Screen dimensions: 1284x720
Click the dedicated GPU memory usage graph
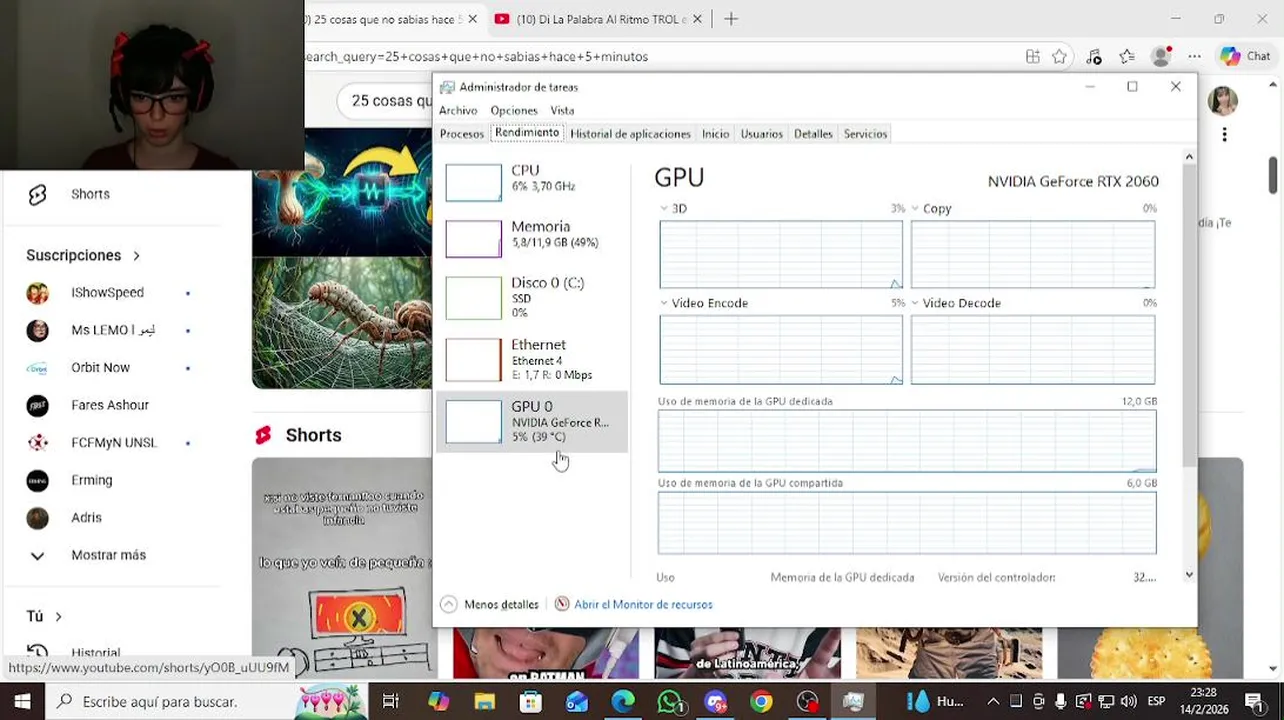coord(907,441)
